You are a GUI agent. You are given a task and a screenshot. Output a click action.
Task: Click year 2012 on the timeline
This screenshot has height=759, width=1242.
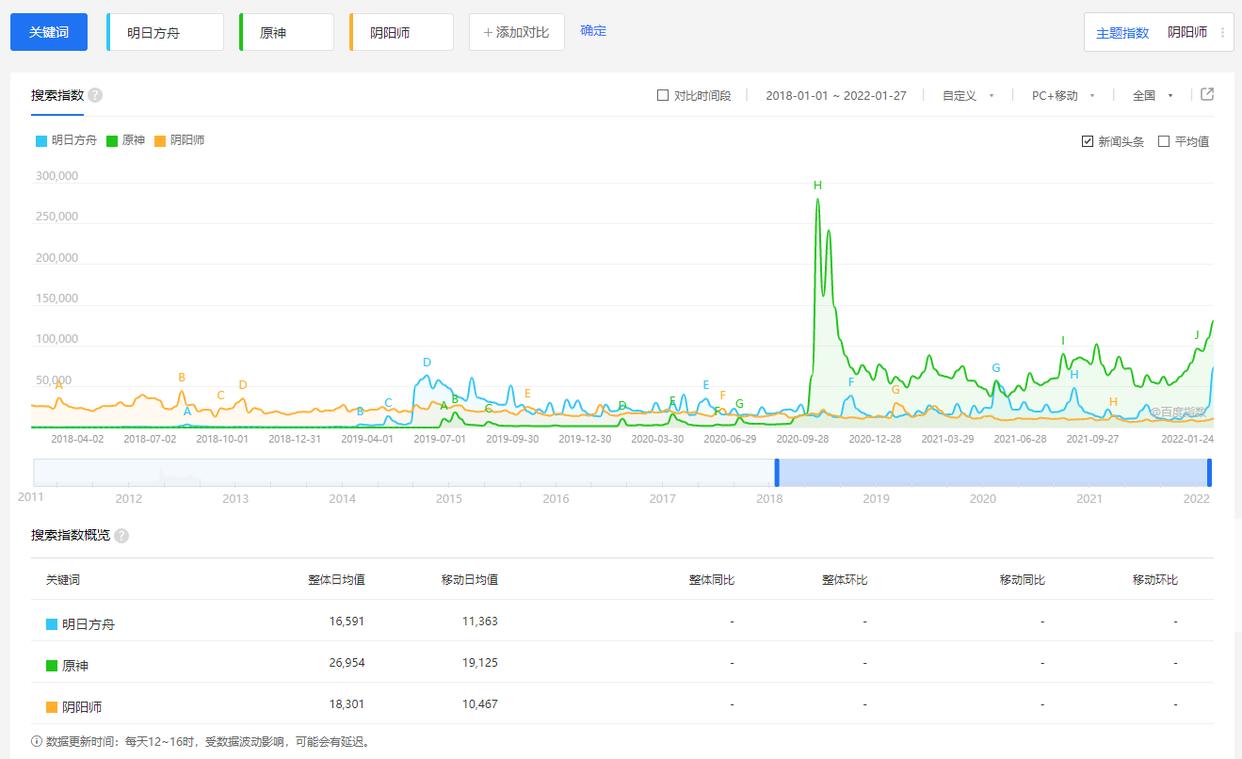point(128,499)
